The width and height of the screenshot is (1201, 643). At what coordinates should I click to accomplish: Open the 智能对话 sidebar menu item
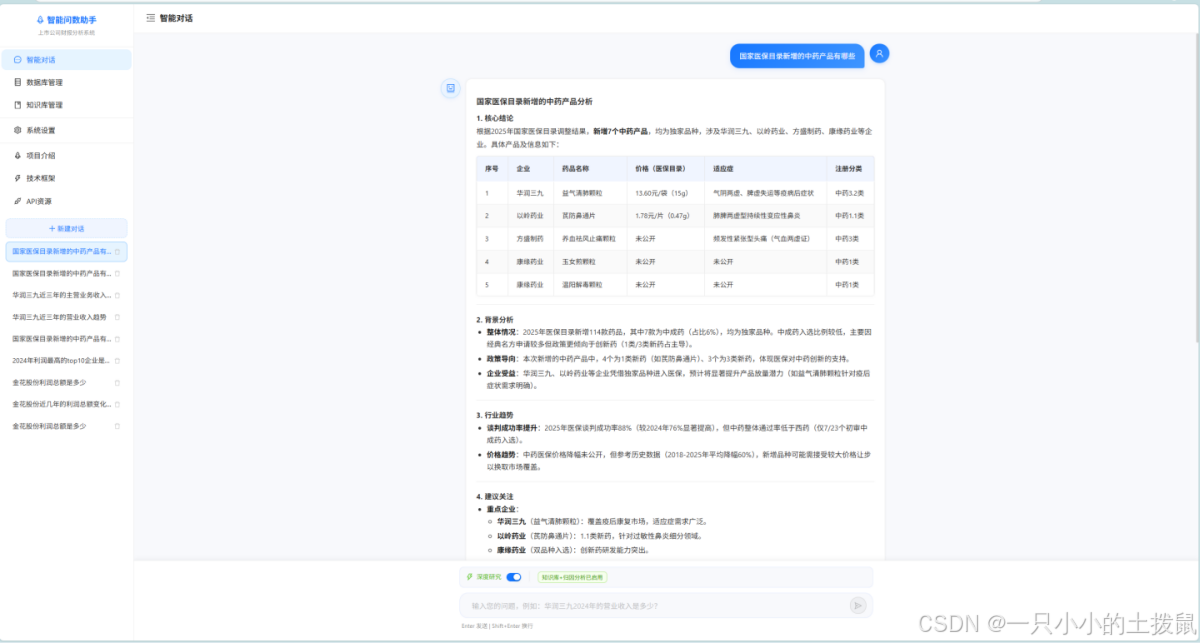[66, 60]
